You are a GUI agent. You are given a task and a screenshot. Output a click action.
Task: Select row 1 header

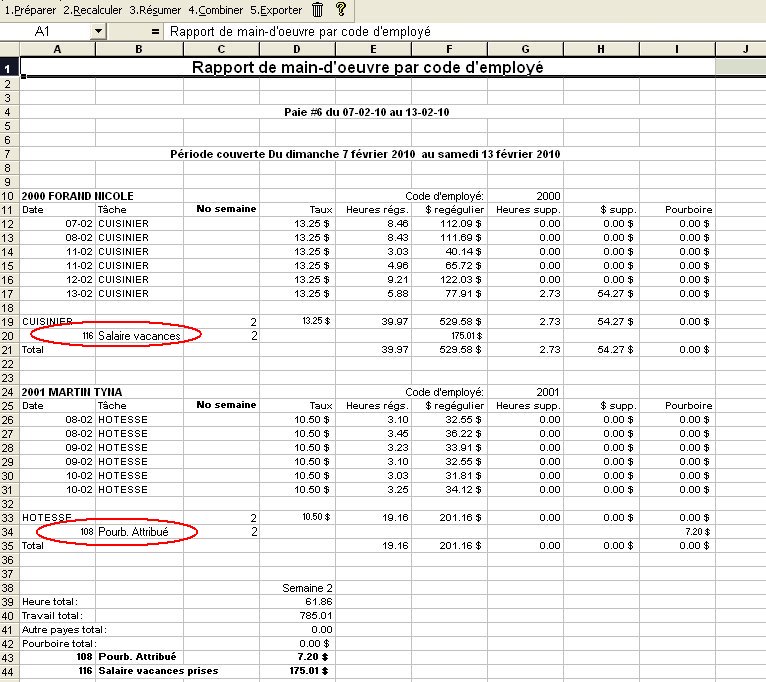pos(9,68)
